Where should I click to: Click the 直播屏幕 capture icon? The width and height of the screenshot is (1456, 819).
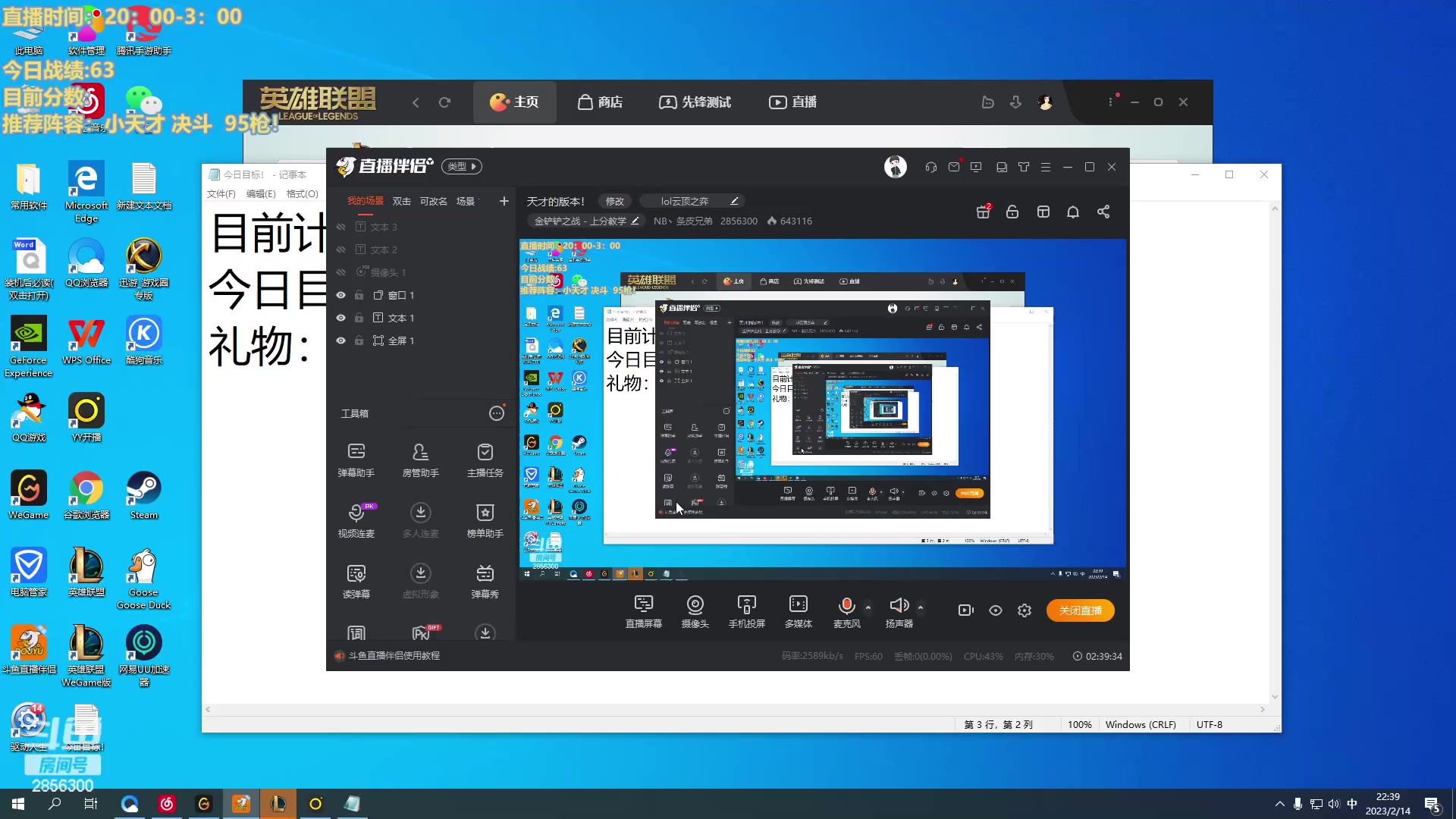coord(643,611)
